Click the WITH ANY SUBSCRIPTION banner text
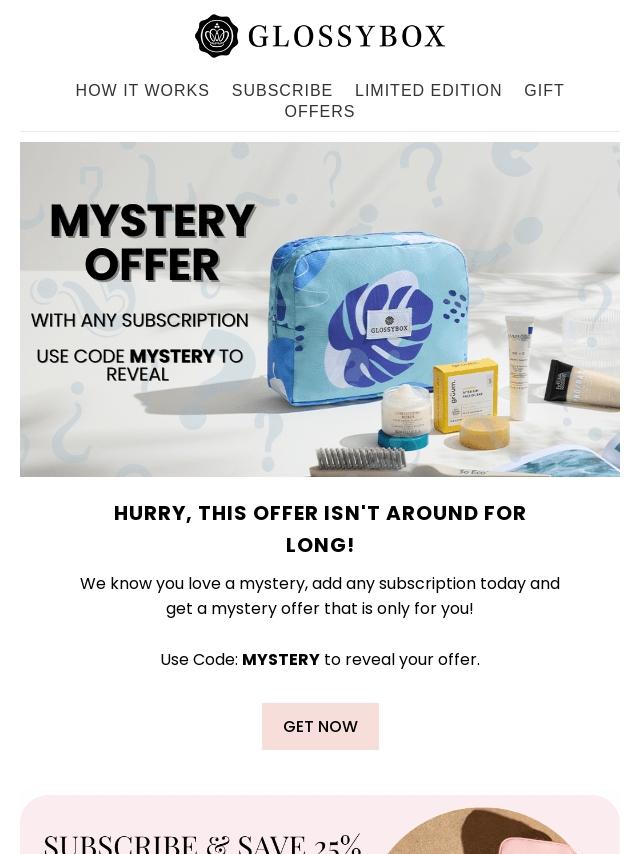This screenshot has height=854, width=640. (139, 320)
